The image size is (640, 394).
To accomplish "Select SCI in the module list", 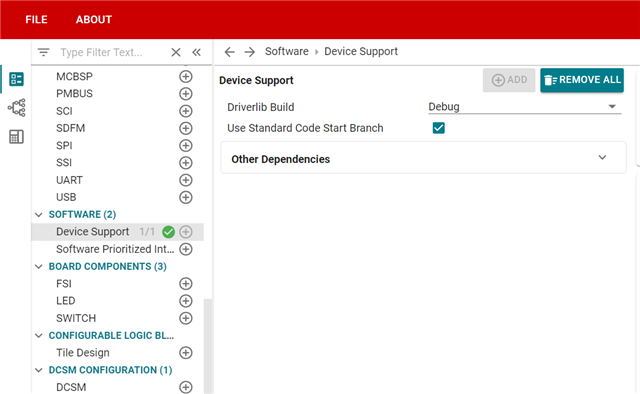I will tap(64, 111).
